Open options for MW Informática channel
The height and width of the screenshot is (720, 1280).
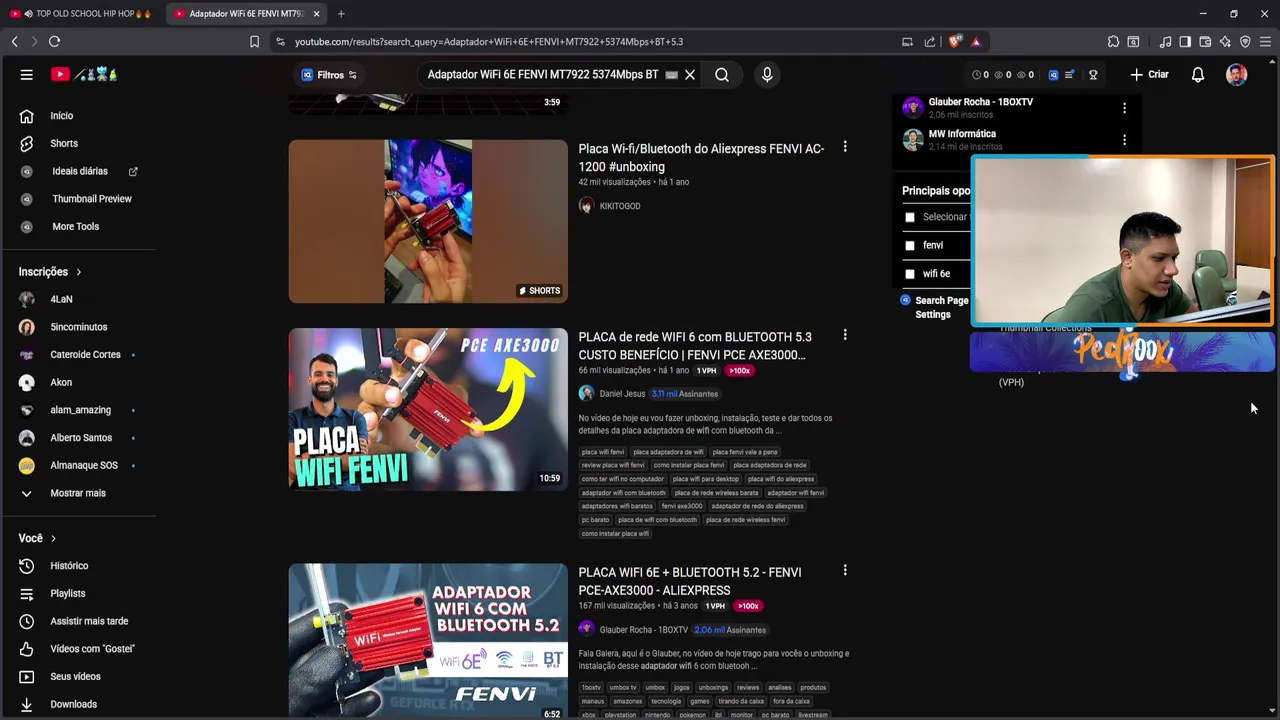pos(1124,140)
